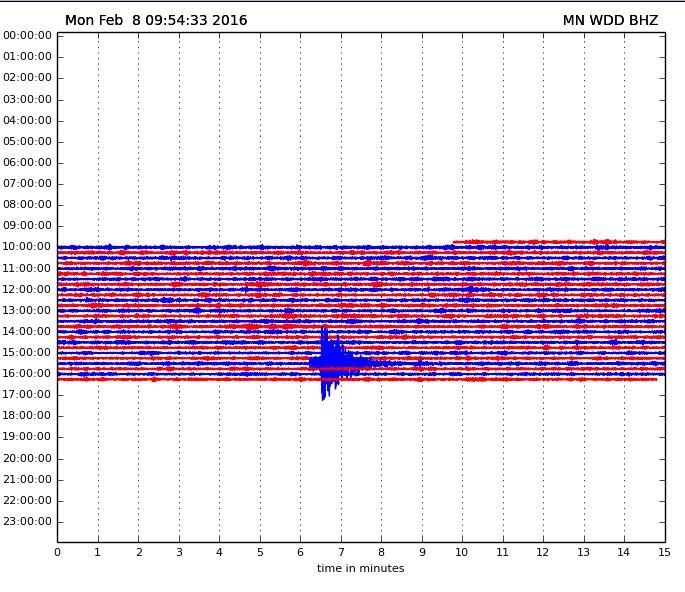Screen dimensions: 685x592
Task: Select the 00:00:00 hour label
Action: tap(27, 35)
